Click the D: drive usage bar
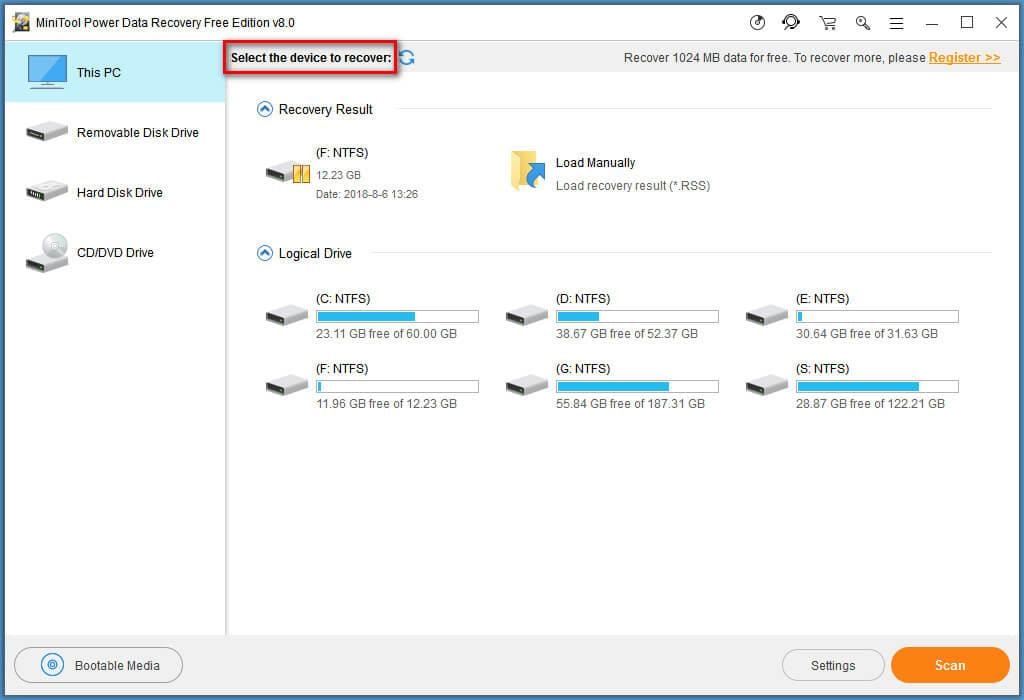 click(637, 316)
